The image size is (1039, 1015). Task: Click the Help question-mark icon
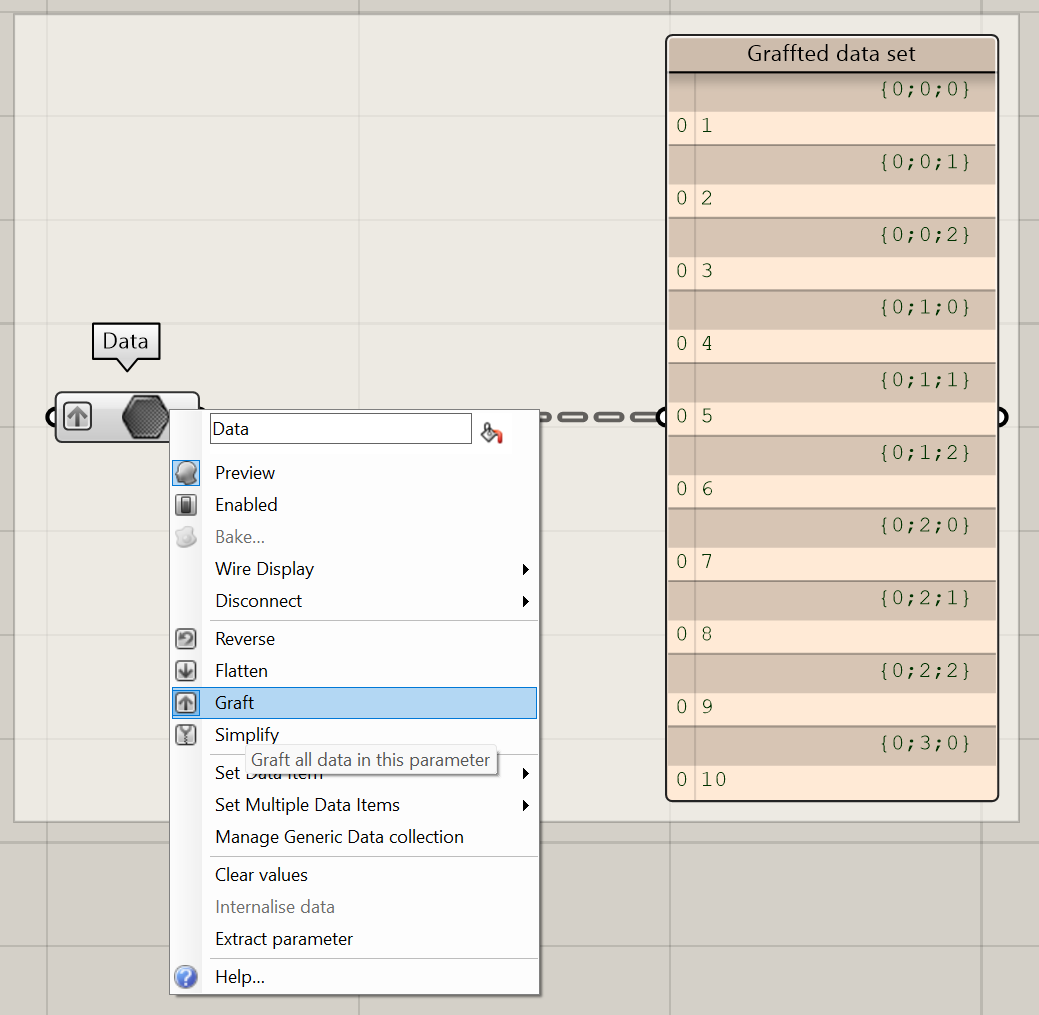click(186, 977)
